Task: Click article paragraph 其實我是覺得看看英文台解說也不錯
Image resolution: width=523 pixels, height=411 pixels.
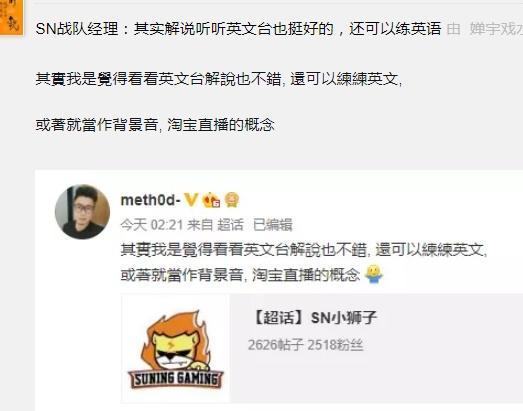Action: tap(219, 79)
